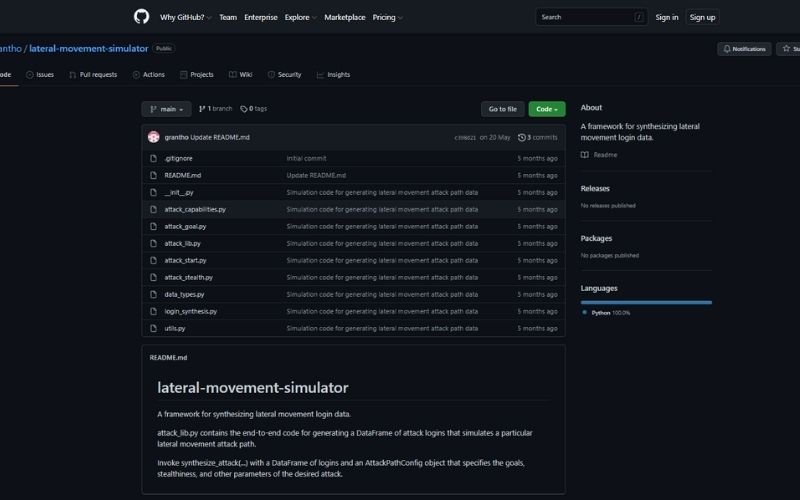Click the Go to file button

(x=503, y=109)
